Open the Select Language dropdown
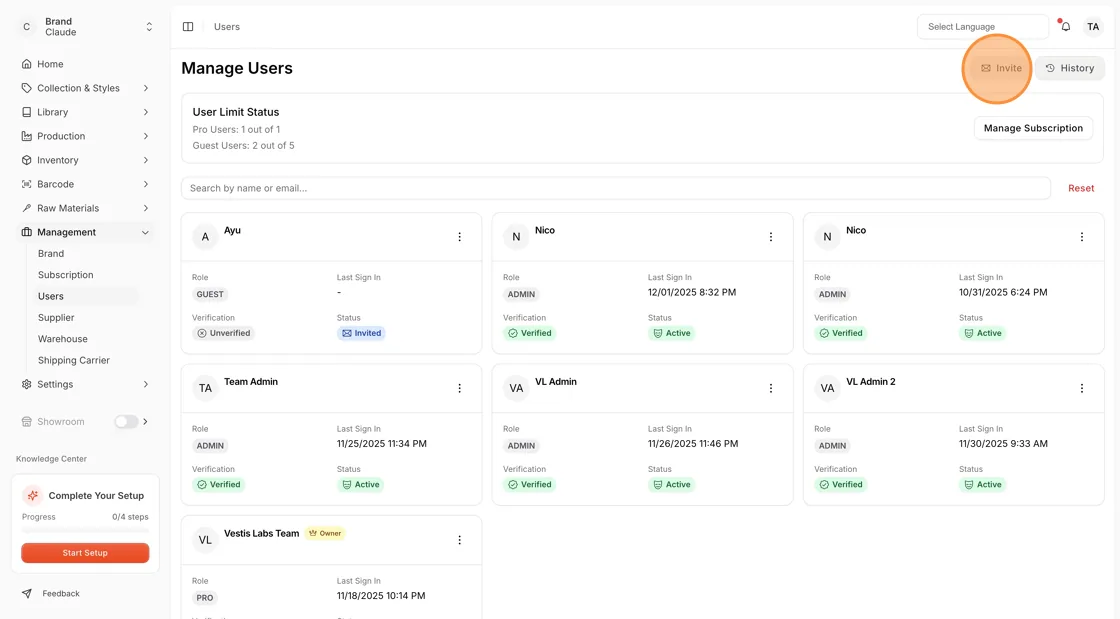1120x619 pixels. 982,26
